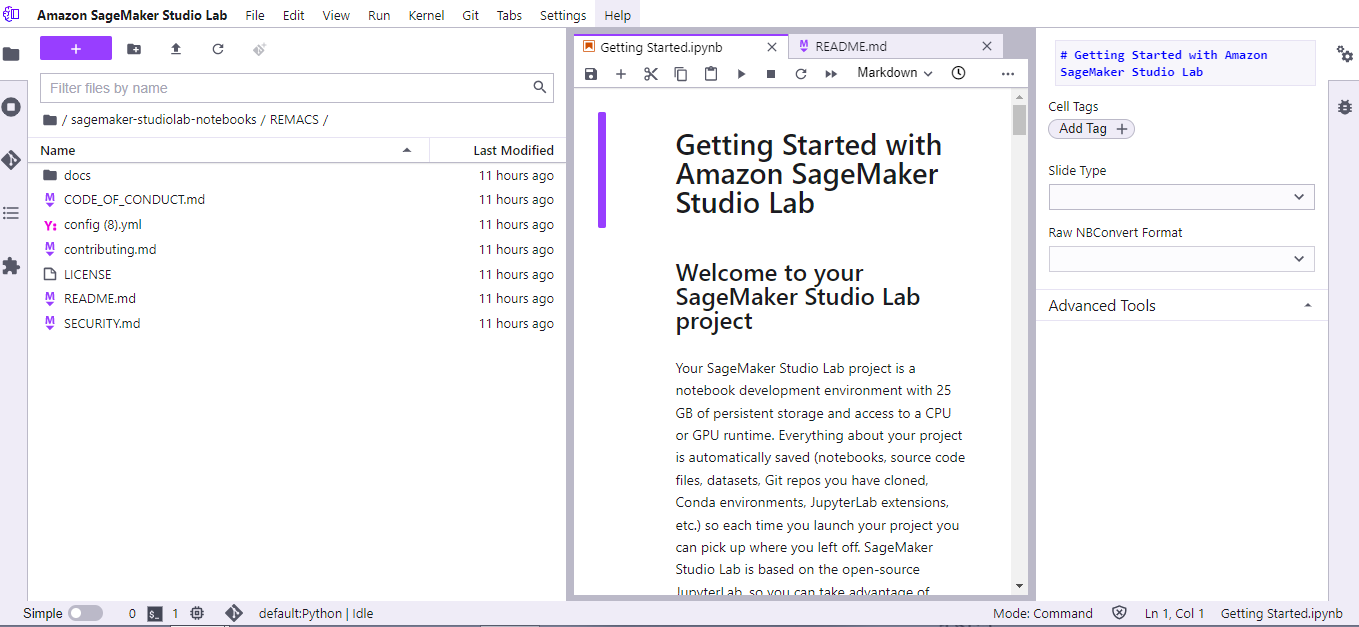Click the Git clone icon in file browser
Image resolution: width=1359 pixels, height=627 pixels.
click(259, 49)
